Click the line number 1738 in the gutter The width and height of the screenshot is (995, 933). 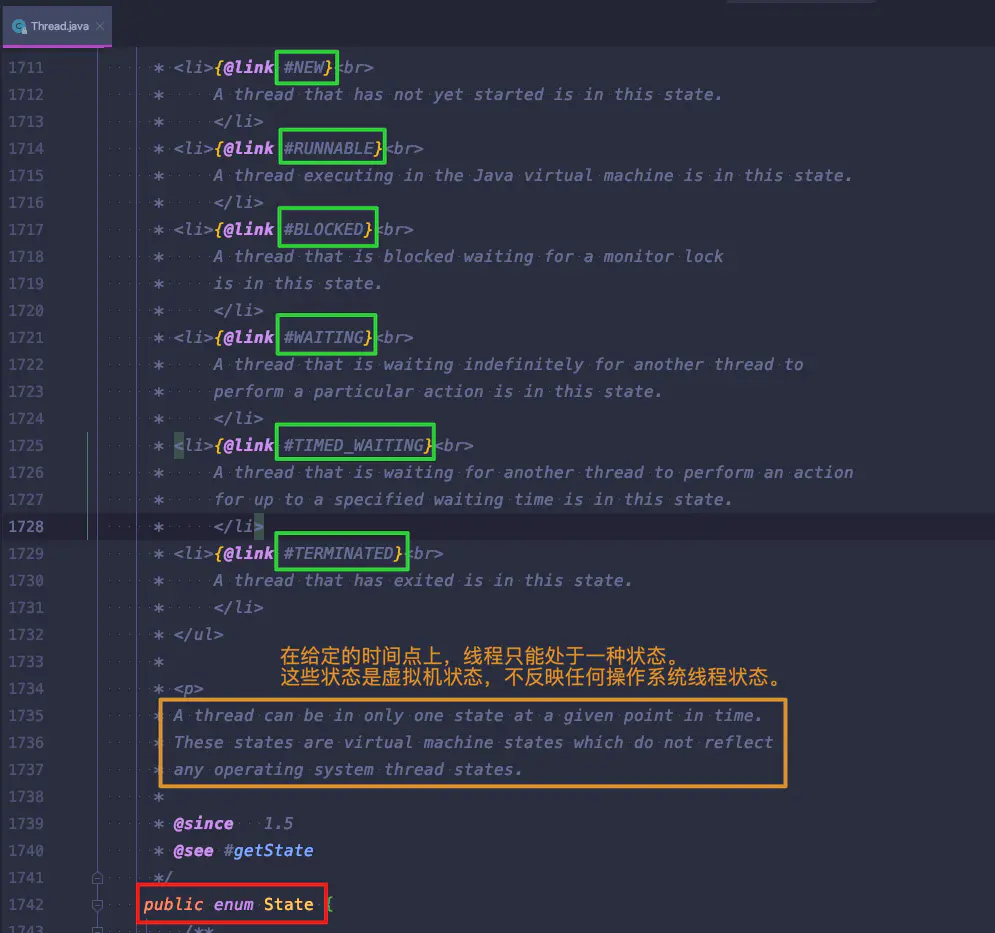(x=26, y=797)
